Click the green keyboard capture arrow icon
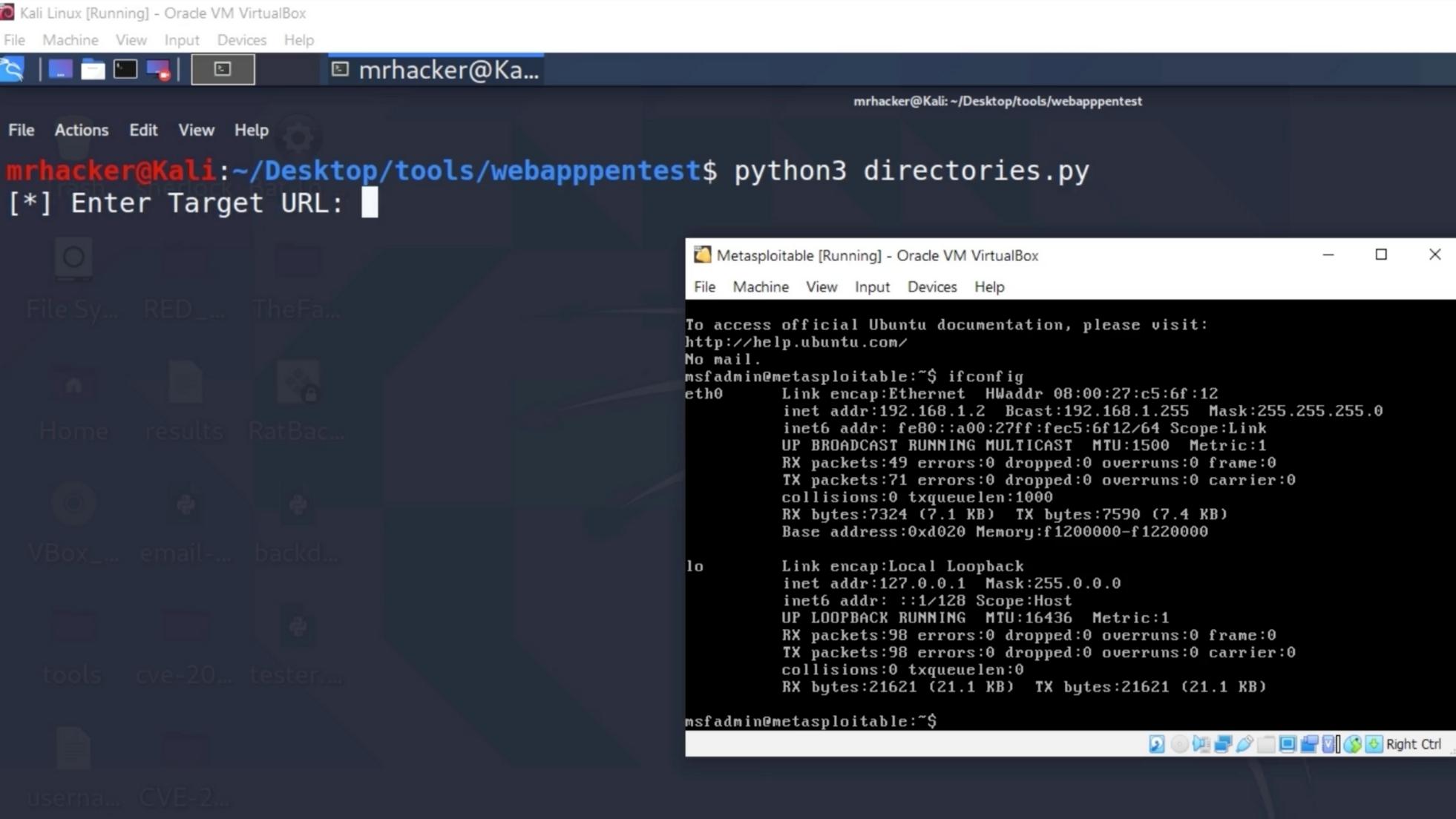The width and height of the screenshot is (1456, 819). [x=1374, y=744]
